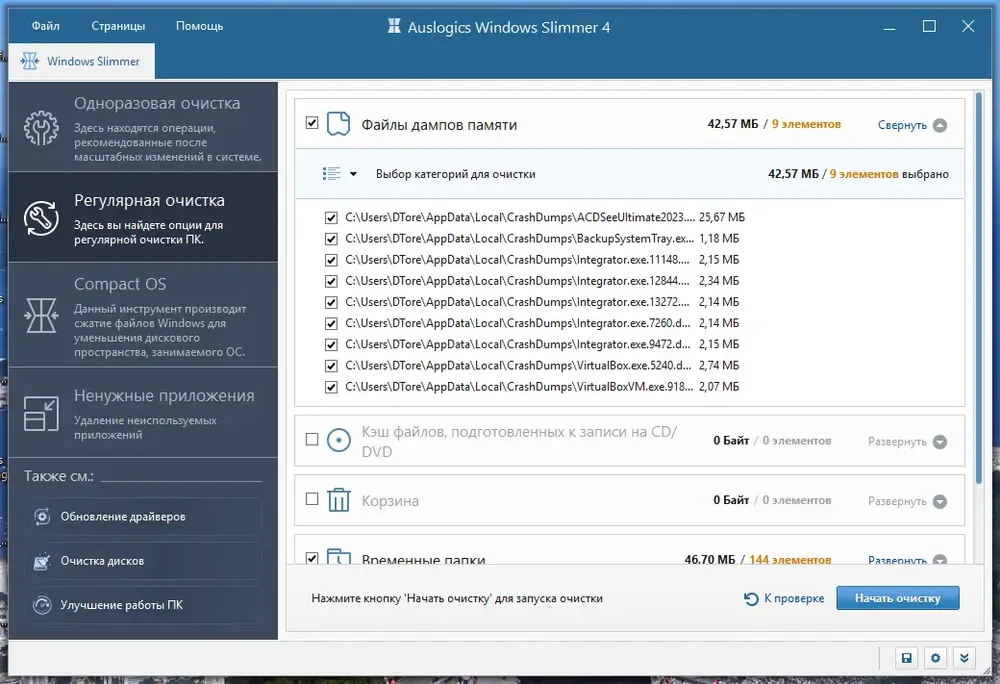Open the Файл menu
The image size is (1000, 684).
click(x=46, y=26)
